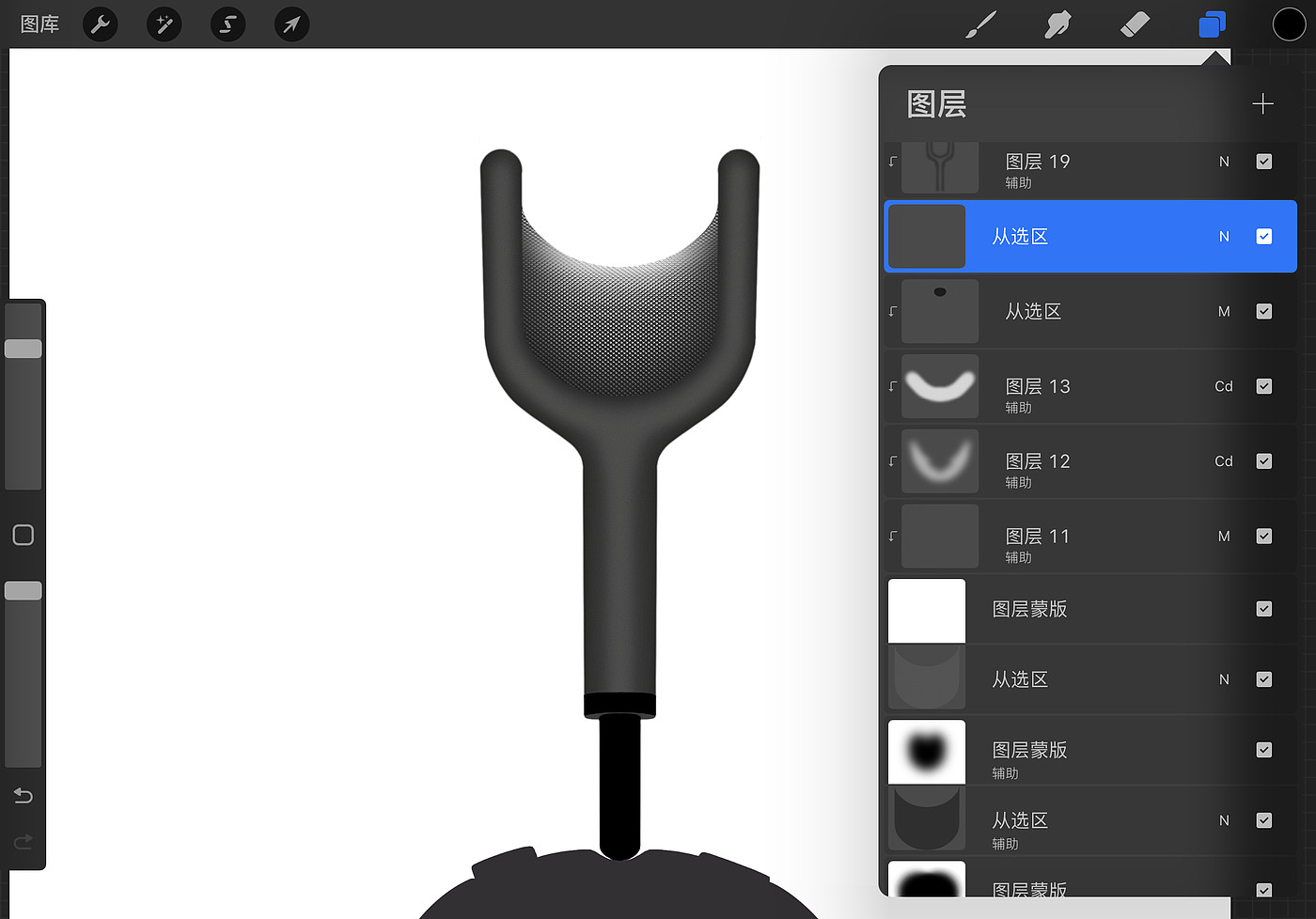Tap the black-dot thumbnail of the 从选区 layer

coord(940,311)
